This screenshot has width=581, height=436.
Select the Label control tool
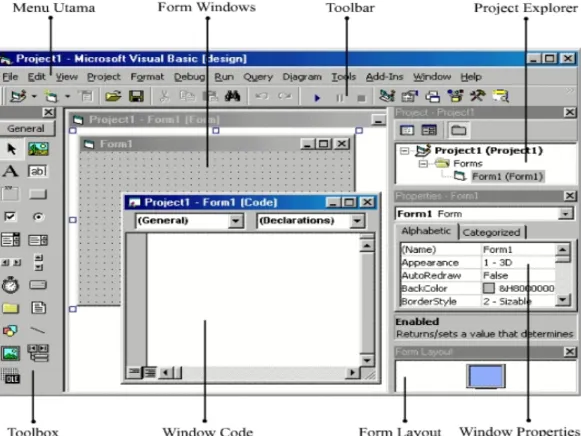point(10,171)
